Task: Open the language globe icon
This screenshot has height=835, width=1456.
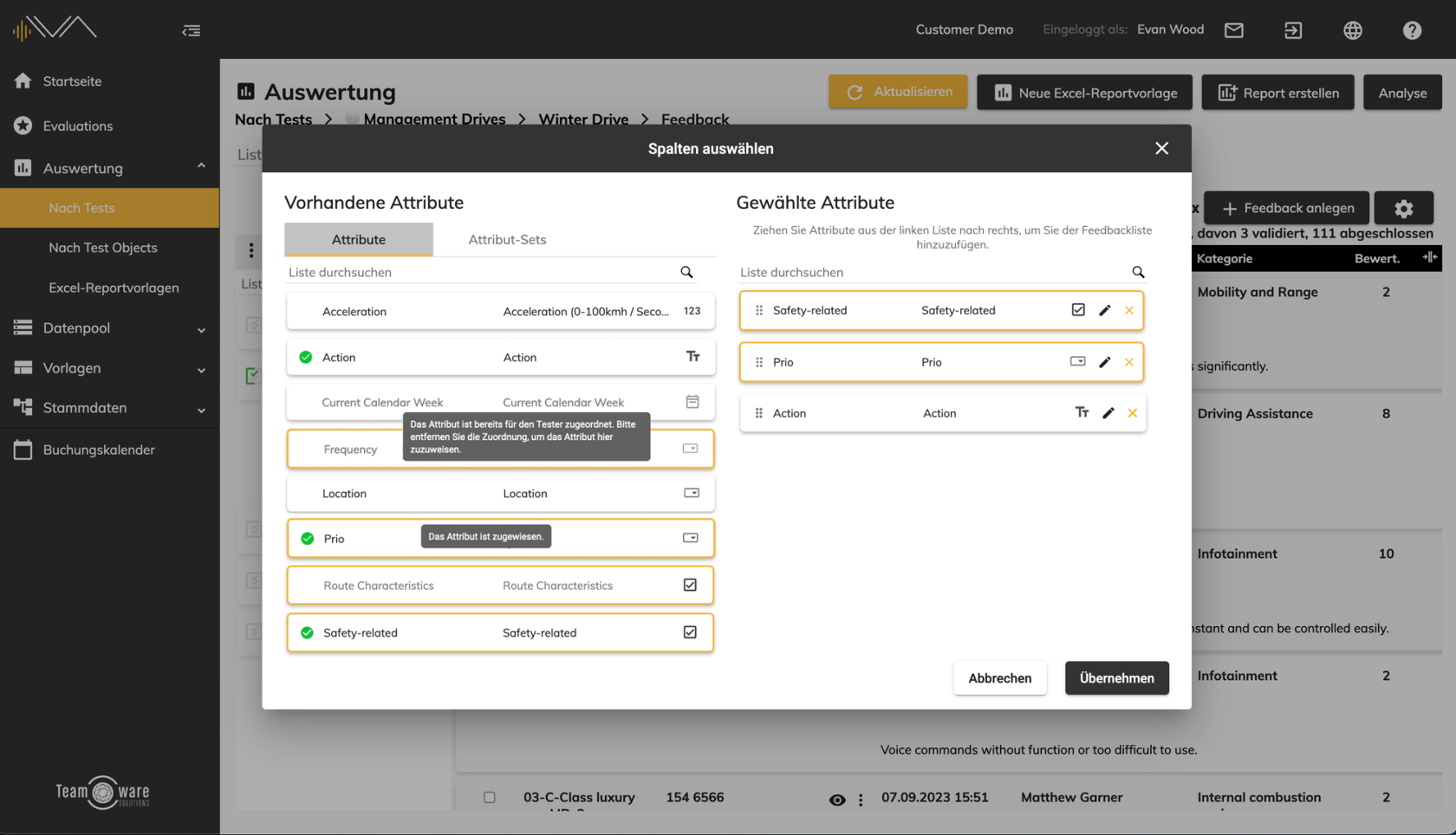Action: point(1353,30)
